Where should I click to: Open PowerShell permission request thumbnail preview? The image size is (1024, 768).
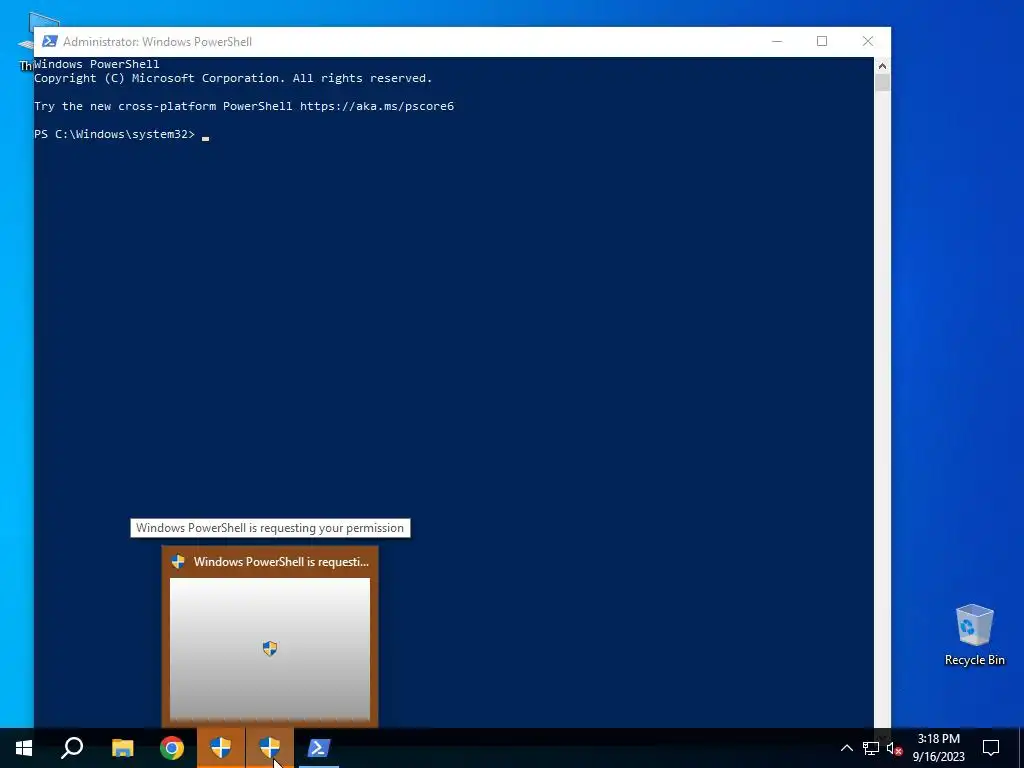click(270, 648)
